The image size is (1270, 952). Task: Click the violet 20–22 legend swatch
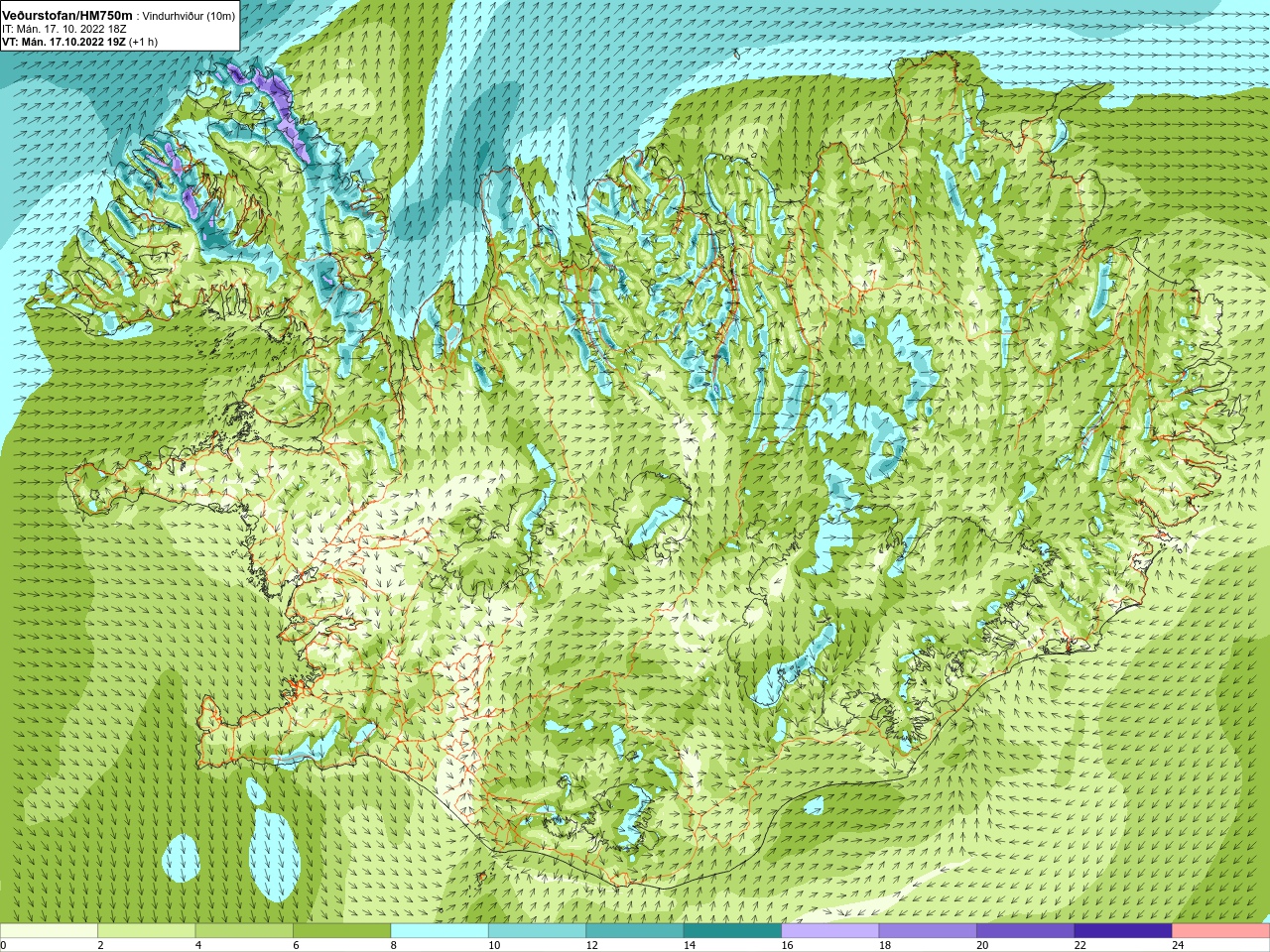pyautogui.click(x=1026, y=931)
